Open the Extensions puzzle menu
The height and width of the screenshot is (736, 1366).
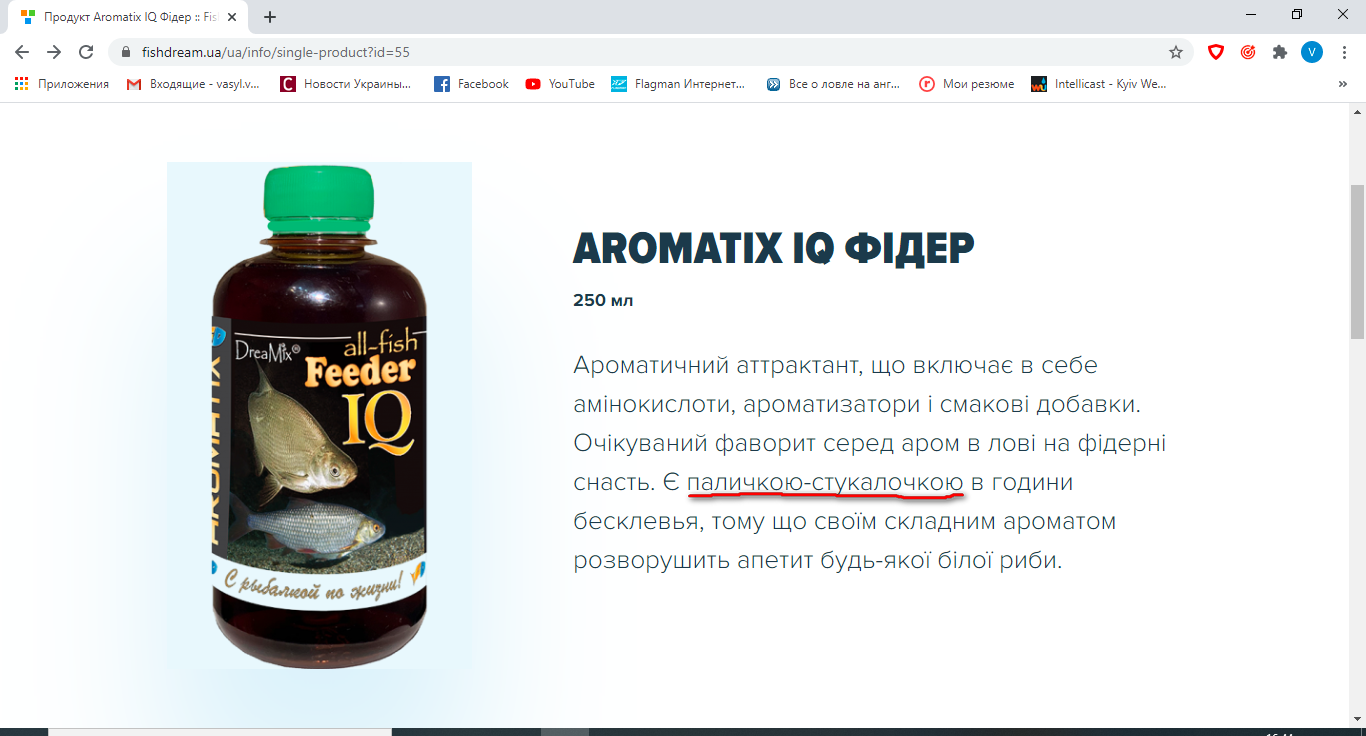click(1280, 52)
